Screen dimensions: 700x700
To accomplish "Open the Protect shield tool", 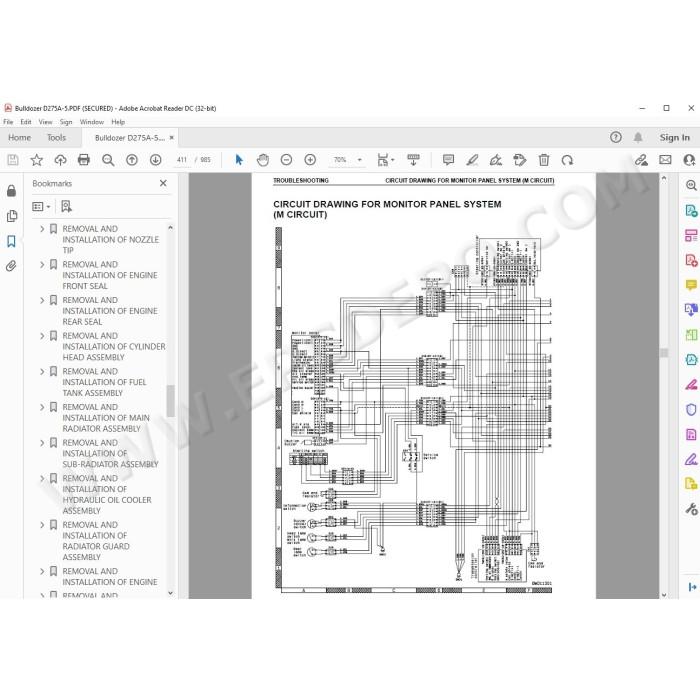I will (x=691, y=409).
